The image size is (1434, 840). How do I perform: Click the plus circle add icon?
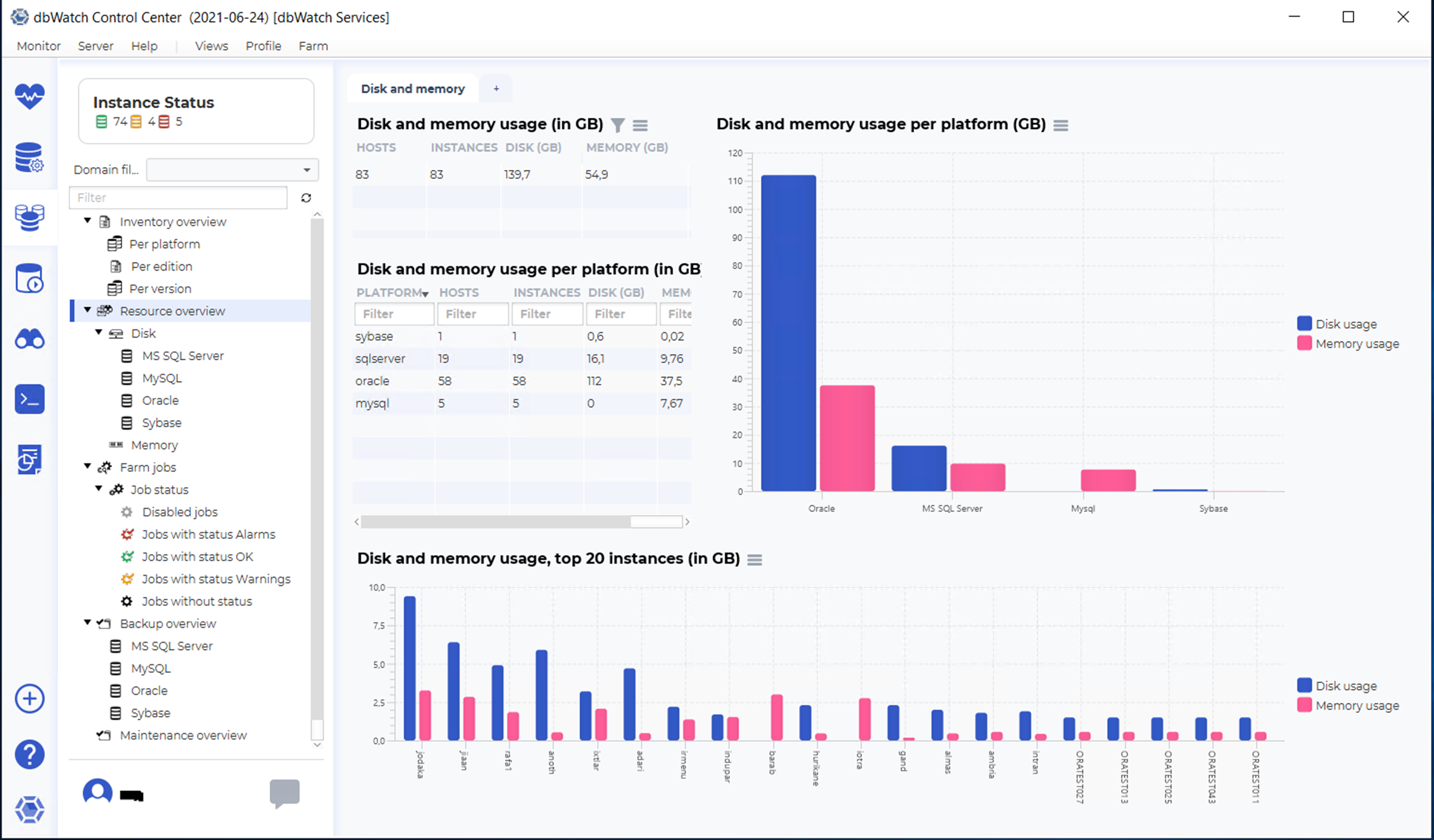coord(29,699)
